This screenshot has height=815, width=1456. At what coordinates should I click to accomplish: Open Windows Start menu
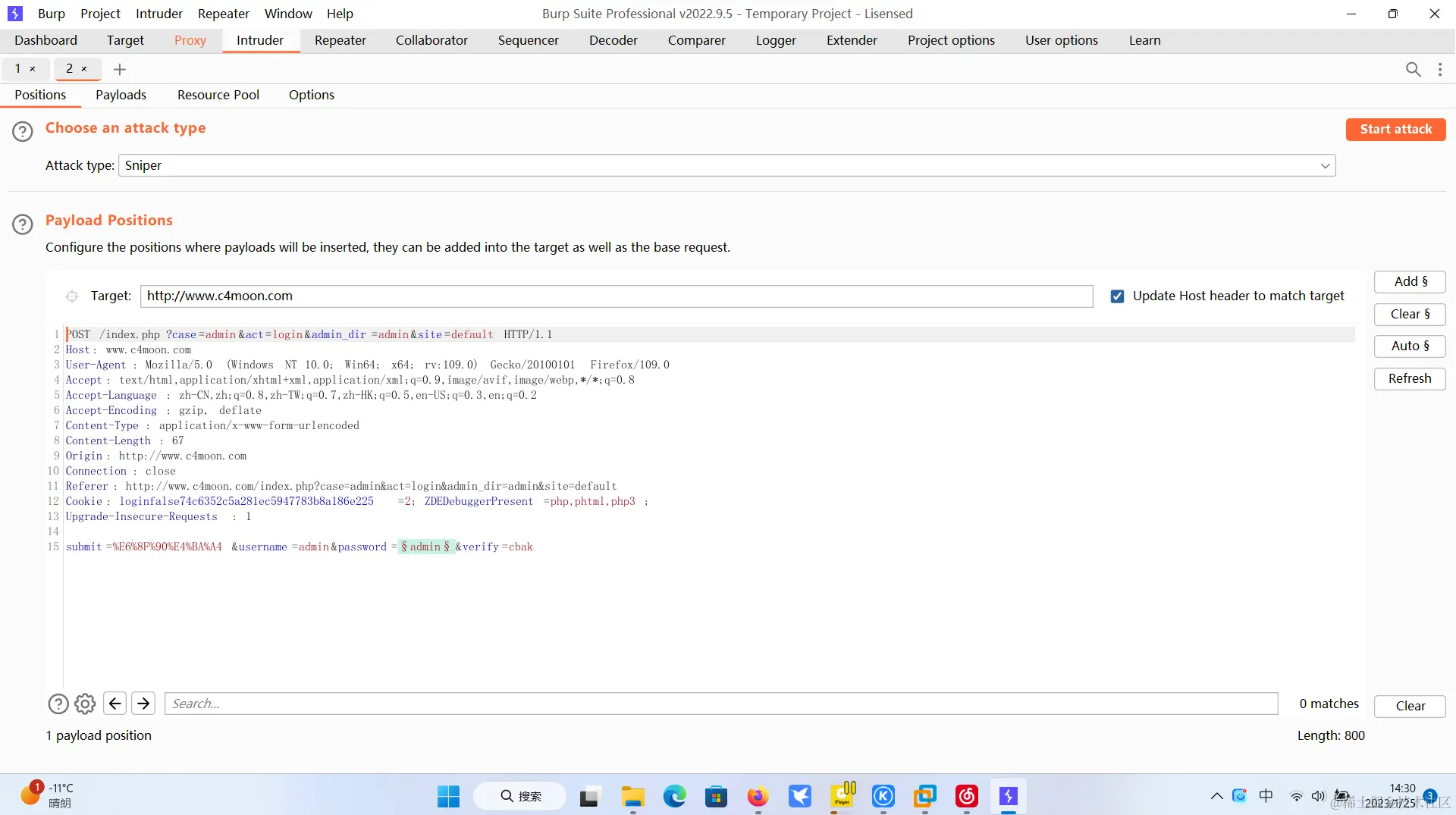448,796
